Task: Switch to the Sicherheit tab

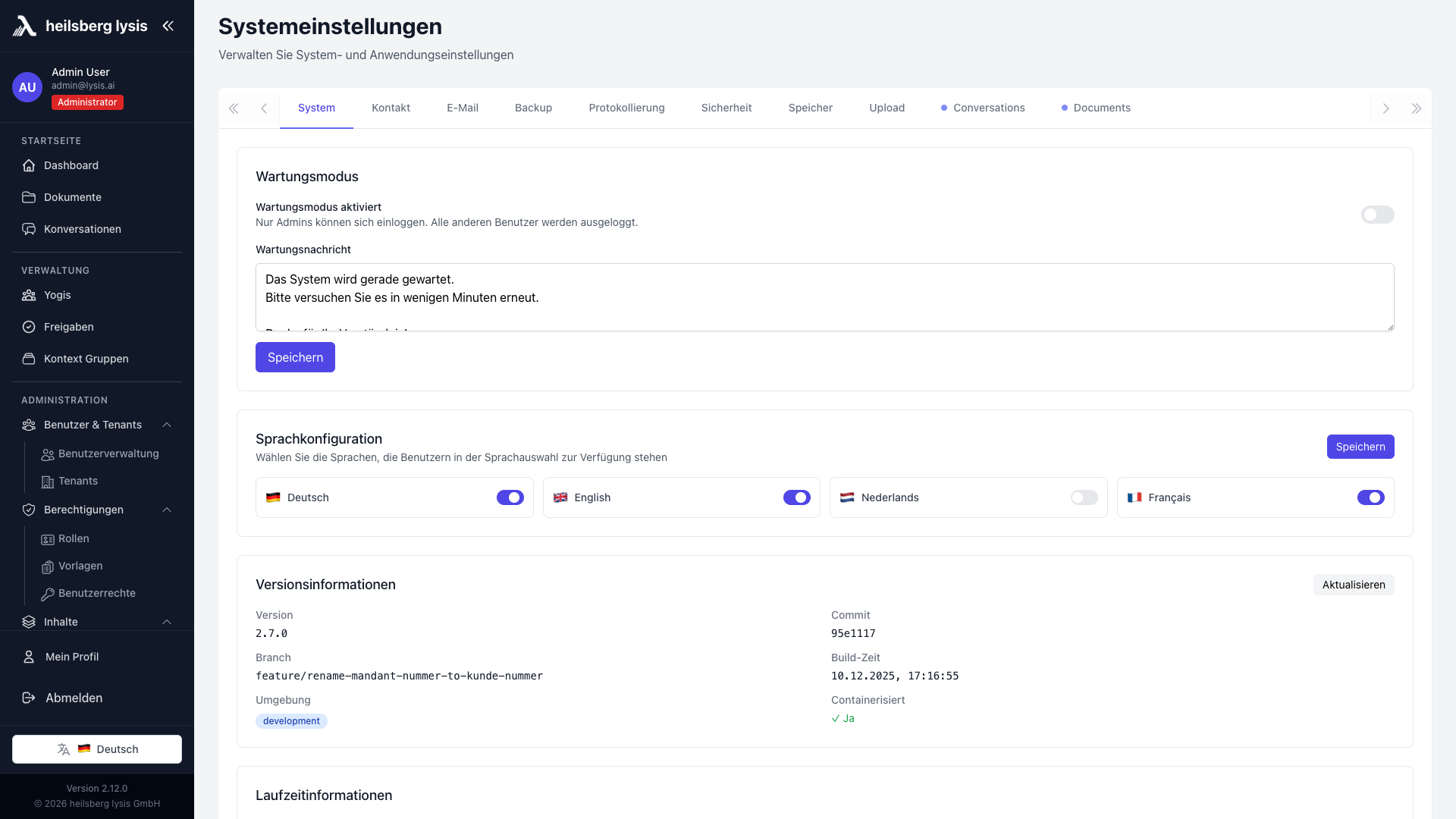Action: [726, 108]
